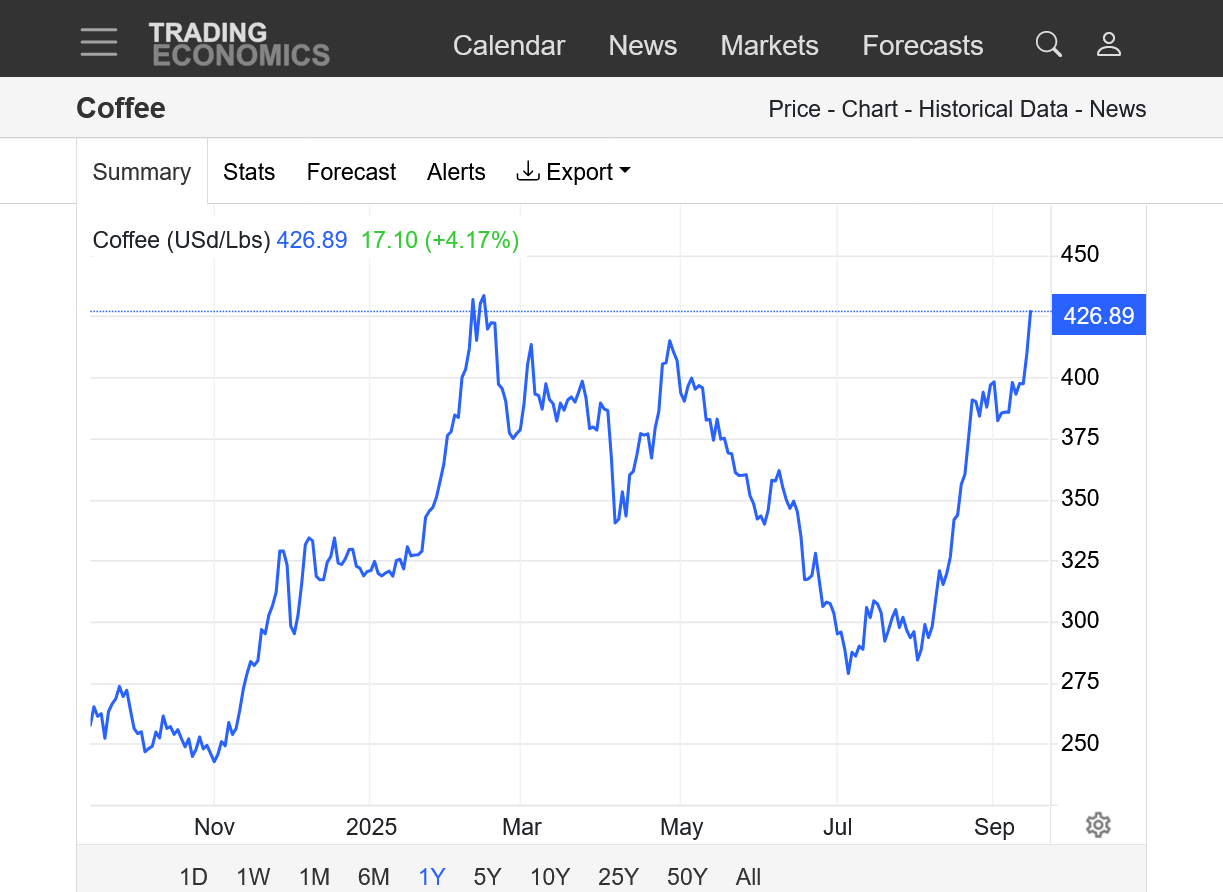This screenshot has height=892, width=1223.
Task: Go to Calendar in top navigation
Action: (x=509, y=46)
